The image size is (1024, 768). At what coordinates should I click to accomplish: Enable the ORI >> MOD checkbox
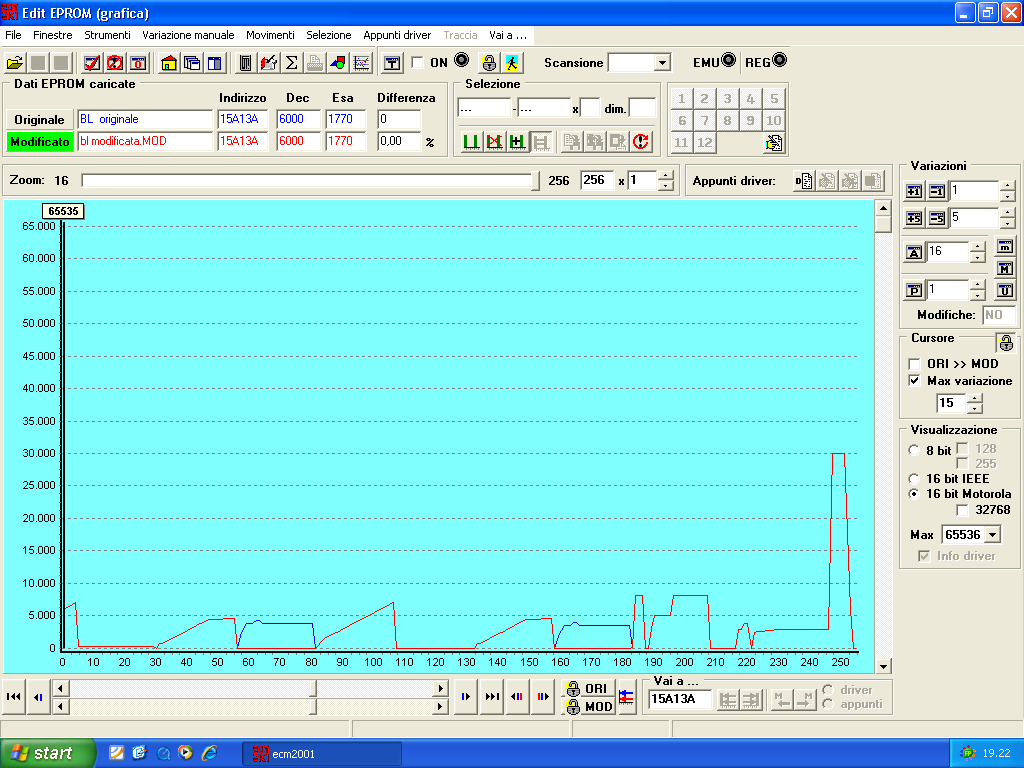[x=914, y=364]
